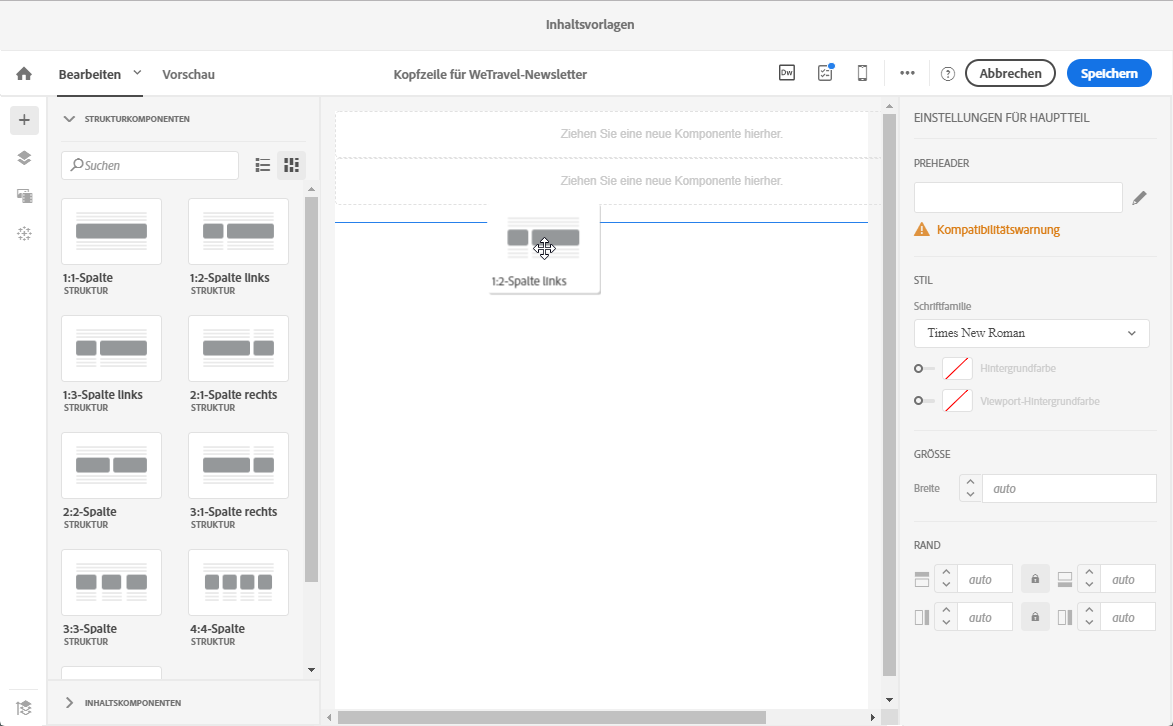Image resolution: width=1173 pixels, height=726 pixels.
Task: Click the top margin auto field
Action: click(984, 579)
